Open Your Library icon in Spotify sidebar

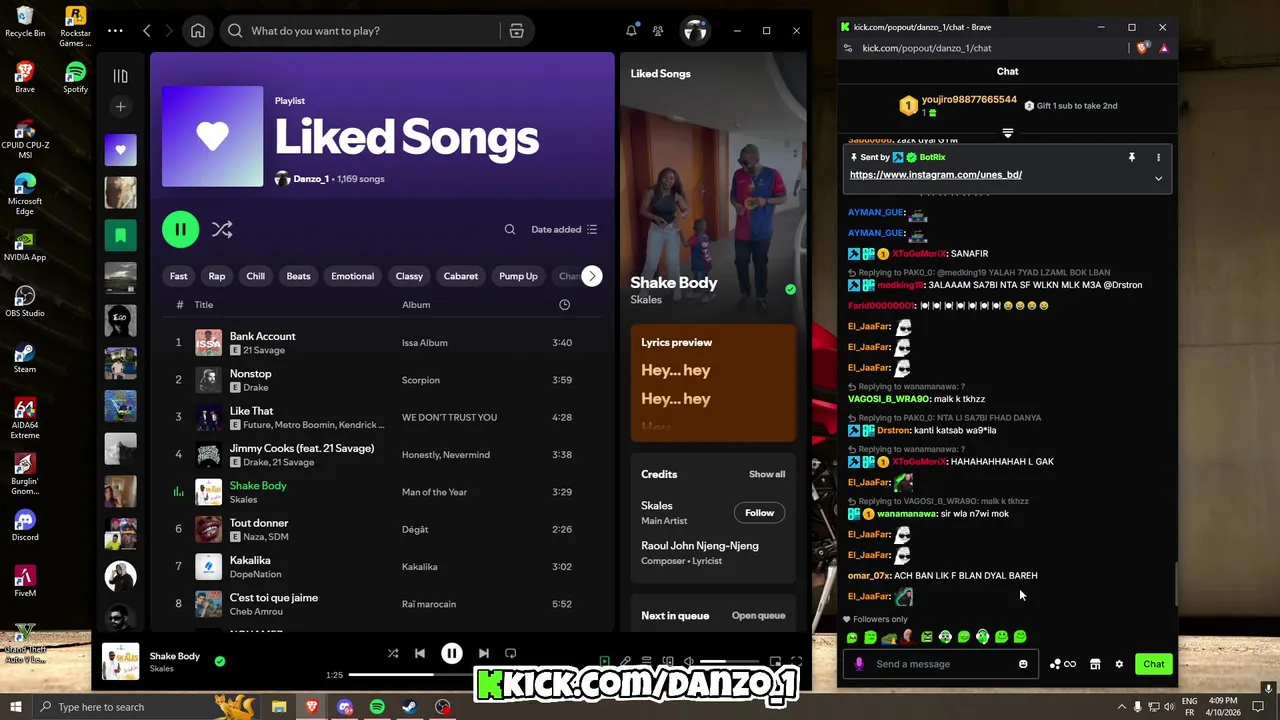pos(120,76)
